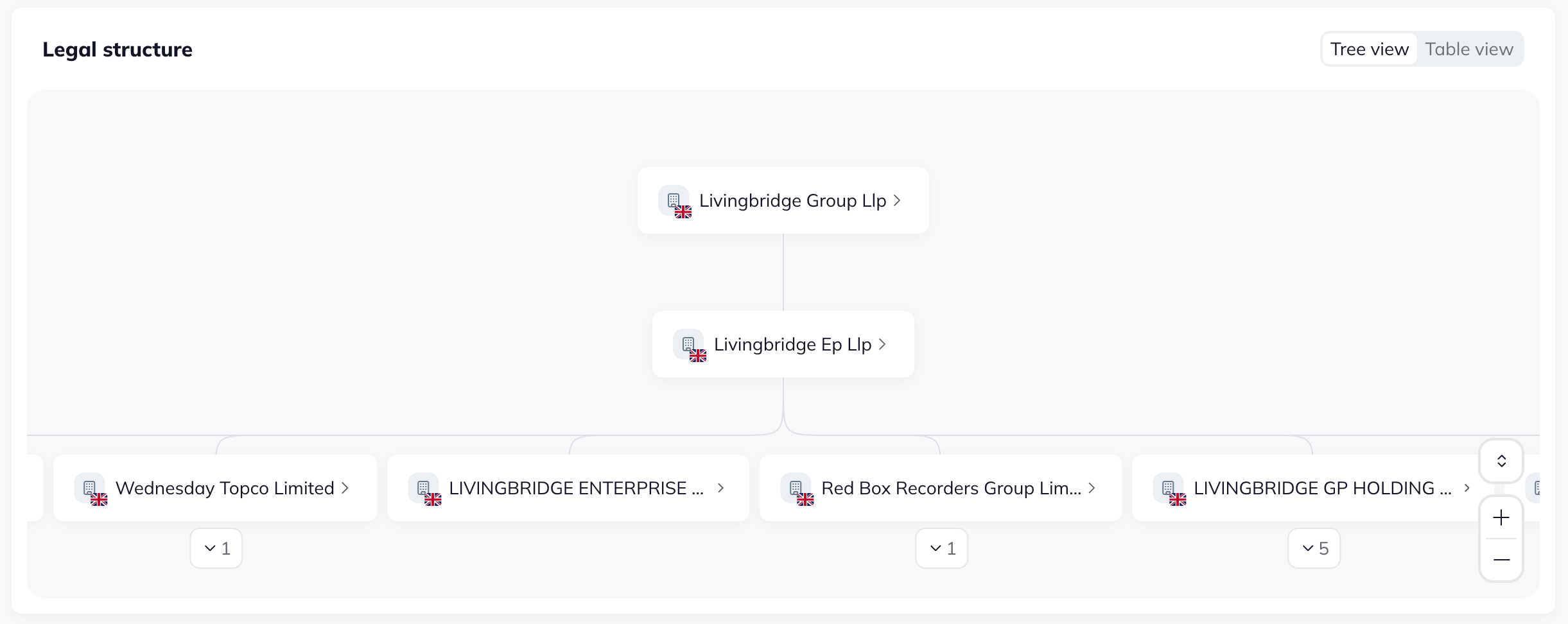Select the Tree view tab
Viewport: 1568px width, 624px height.
1369,49
